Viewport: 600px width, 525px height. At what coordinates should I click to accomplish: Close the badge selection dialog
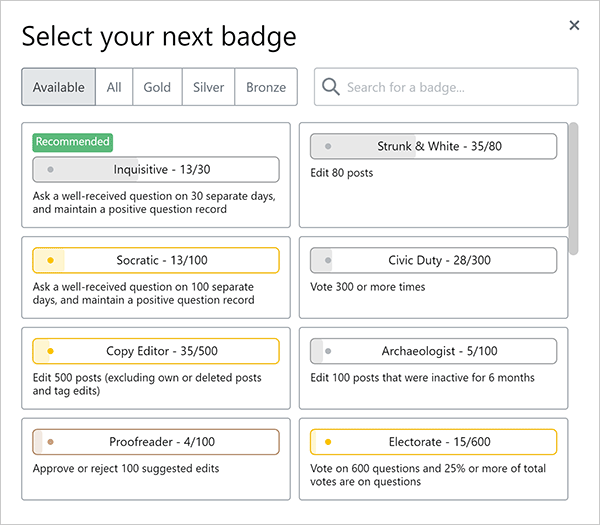(x=574, y=25)
